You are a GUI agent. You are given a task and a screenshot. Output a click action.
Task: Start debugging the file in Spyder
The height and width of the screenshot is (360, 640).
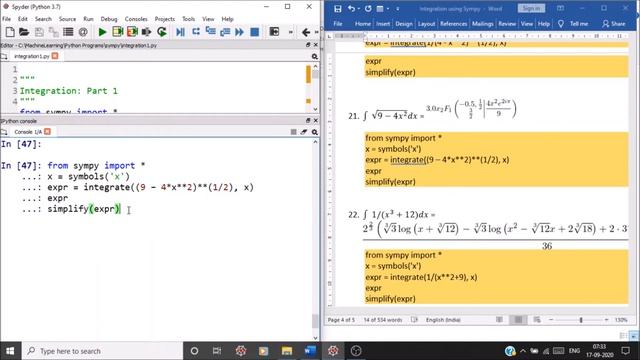pos(180,32)
